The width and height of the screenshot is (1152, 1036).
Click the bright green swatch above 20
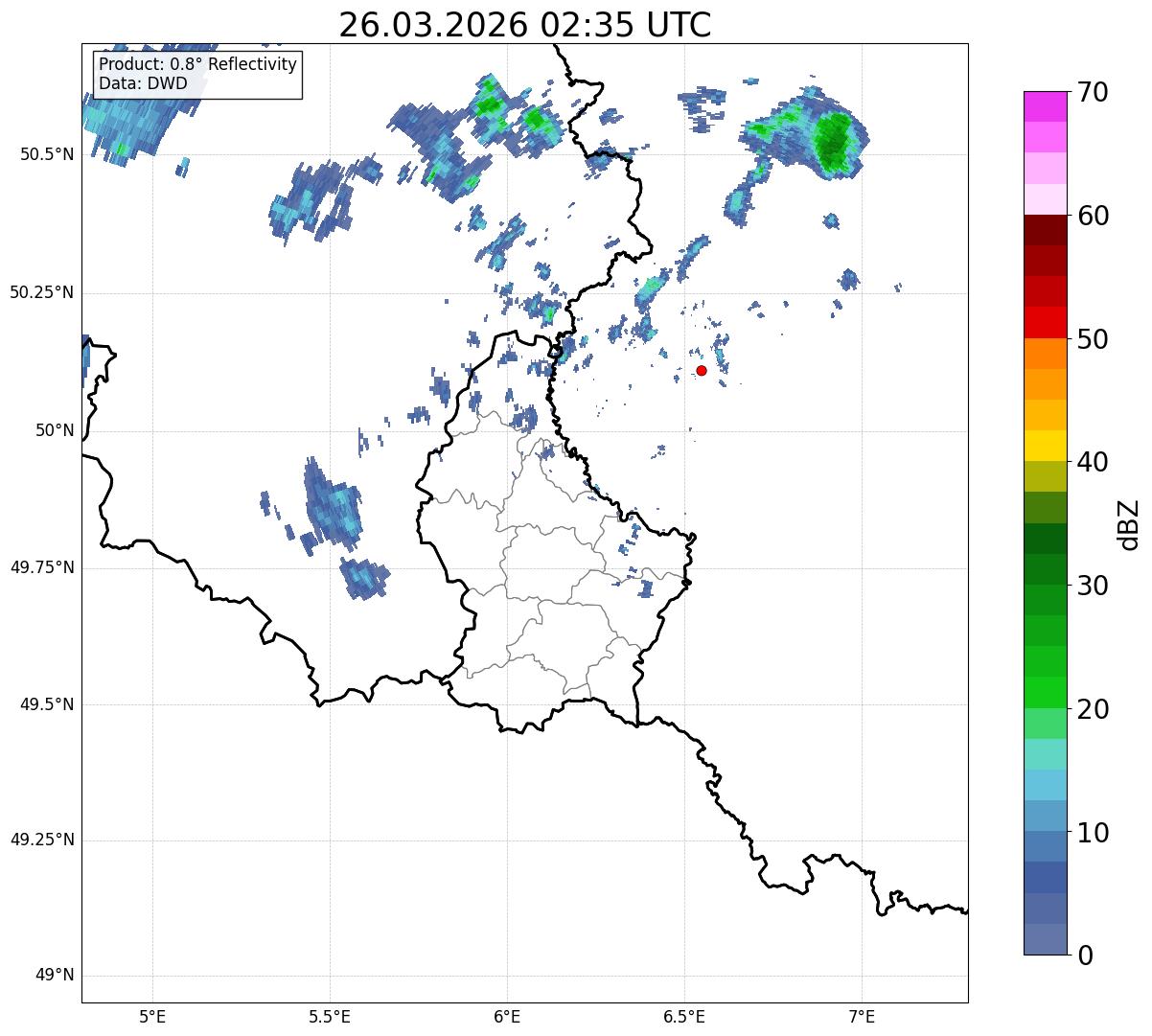(x=1045, y=693)
